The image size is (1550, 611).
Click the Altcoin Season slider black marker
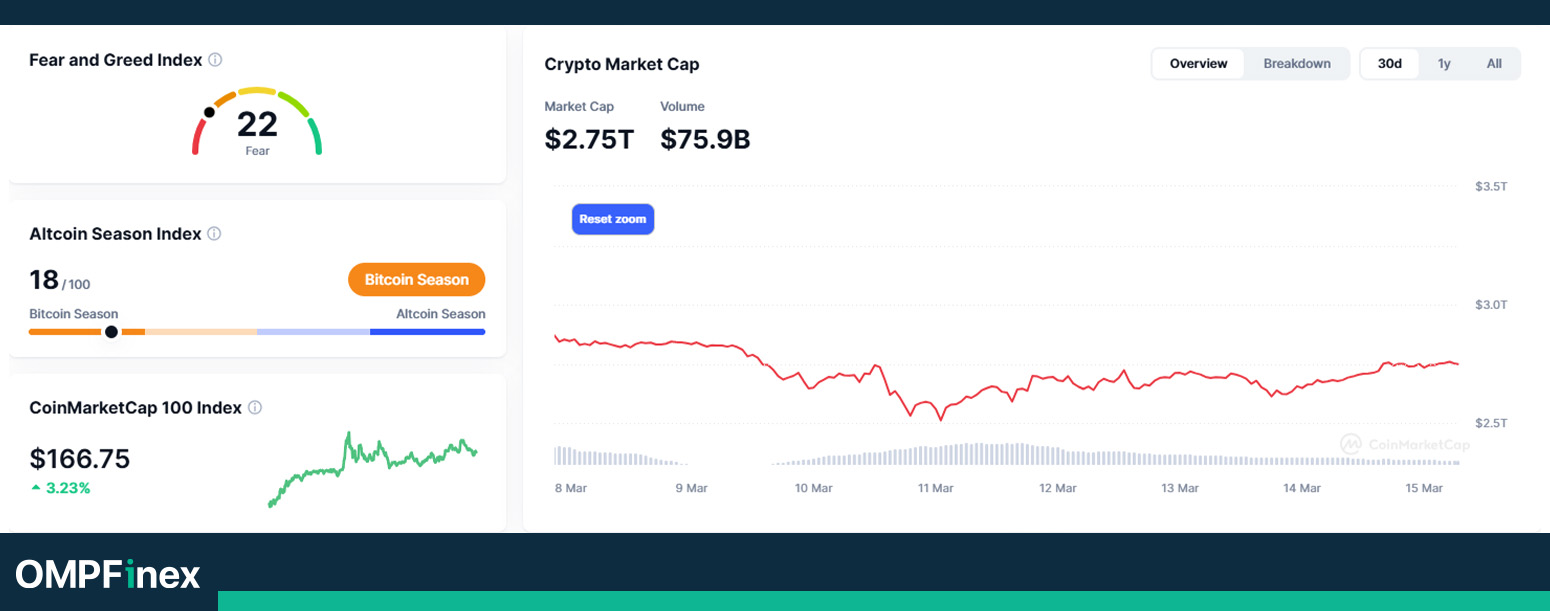111,332
